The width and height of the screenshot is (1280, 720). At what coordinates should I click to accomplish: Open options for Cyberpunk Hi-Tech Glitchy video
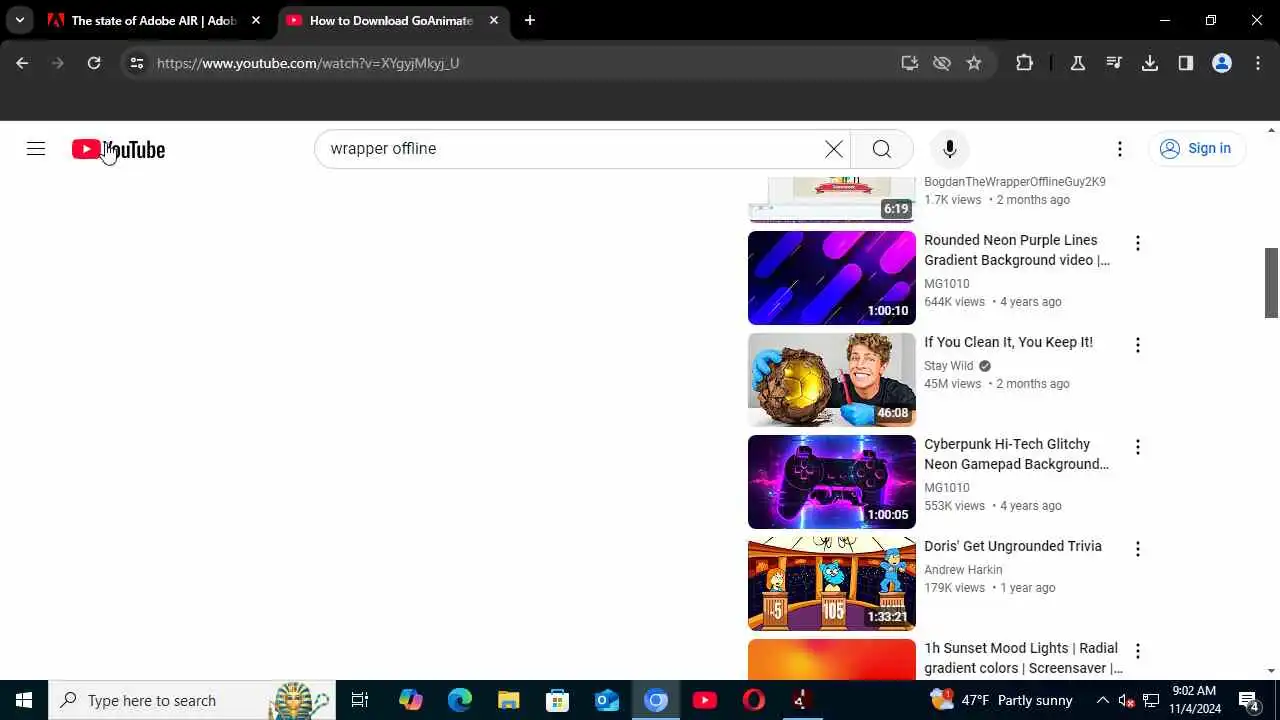pyautogui.click(x=1137, y=447)
